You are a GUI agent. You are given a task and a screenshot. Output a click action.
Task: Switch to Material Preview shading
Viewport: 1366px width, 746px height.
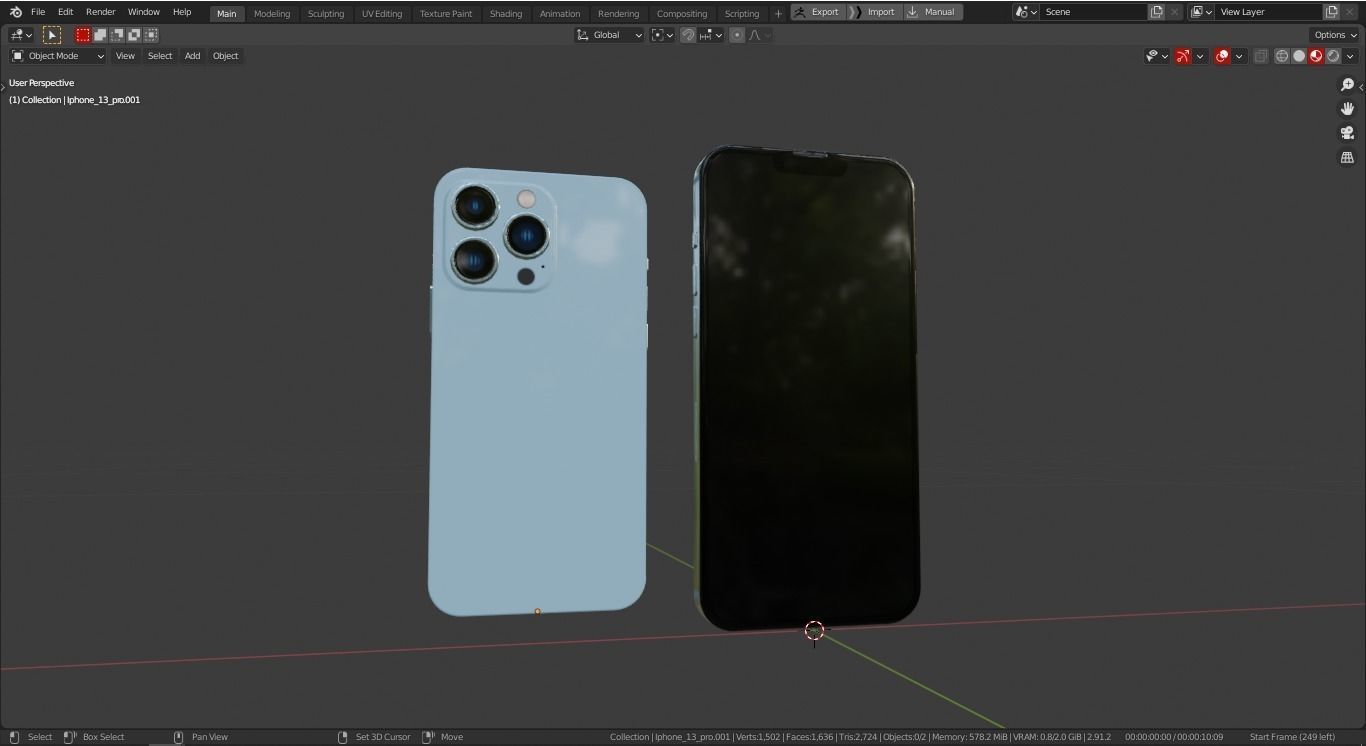coord(1316,56)
